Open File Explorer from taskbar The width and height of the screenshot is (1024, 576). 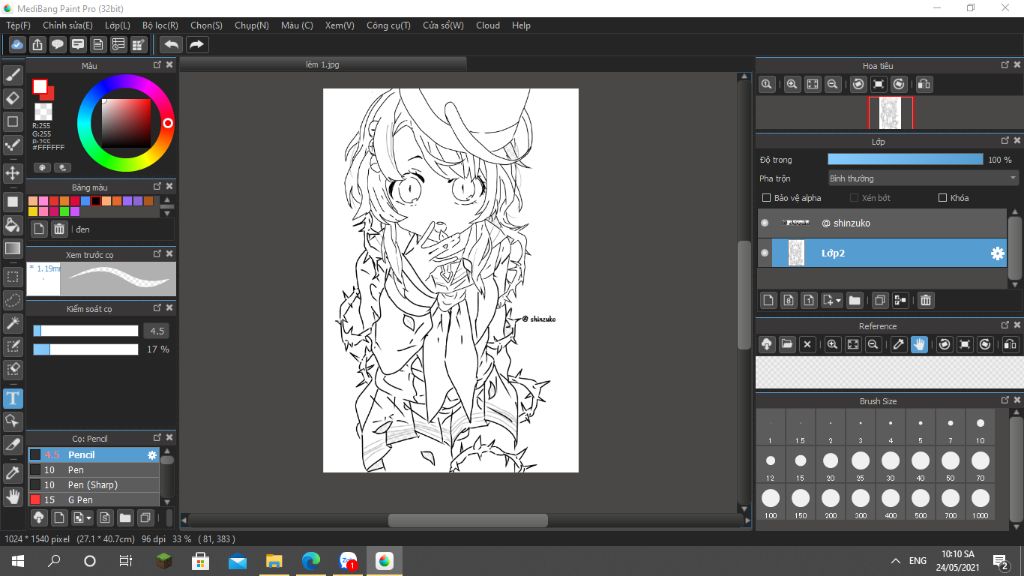(274, 561)
